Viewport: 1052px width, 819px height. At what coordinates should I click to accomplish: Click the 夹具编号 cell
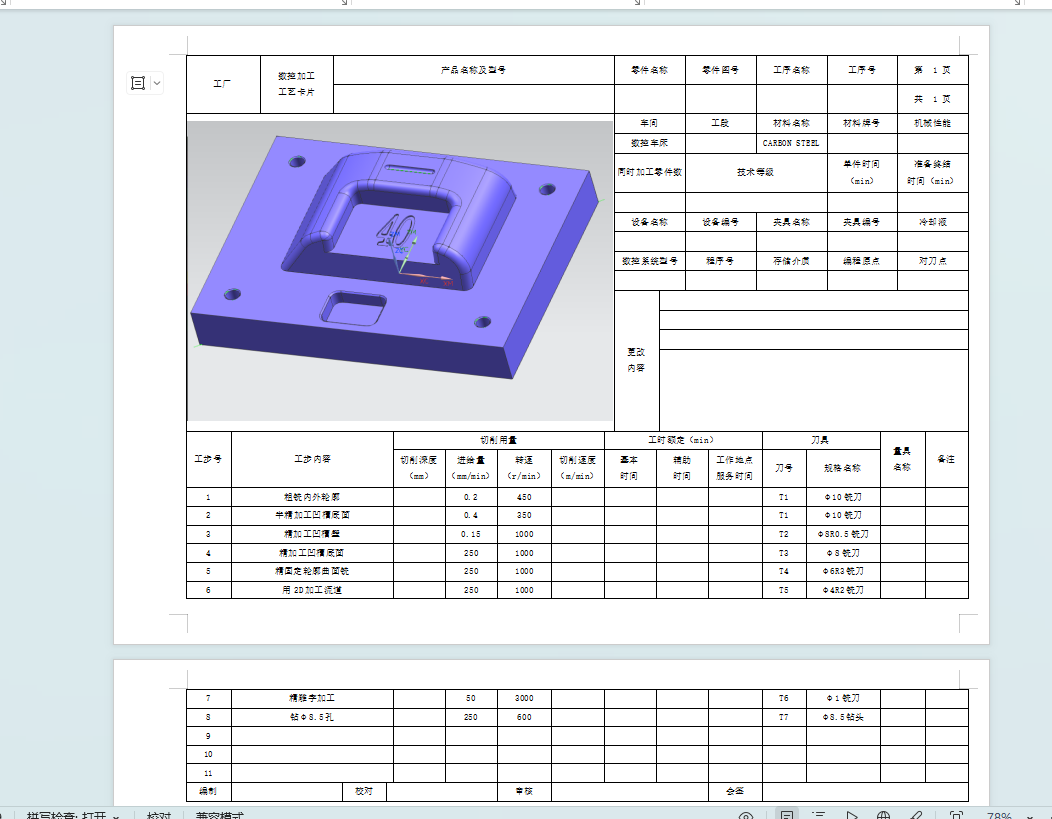862,222
